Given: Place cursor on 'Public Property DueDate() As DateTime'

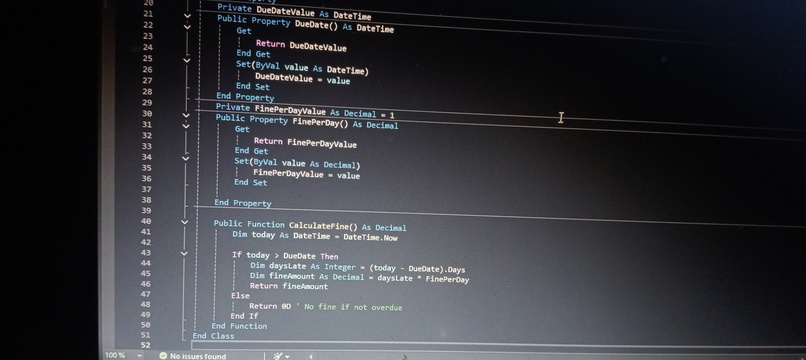Looking at the screenshot, I should pyautogui.click(x=305, y=24).
